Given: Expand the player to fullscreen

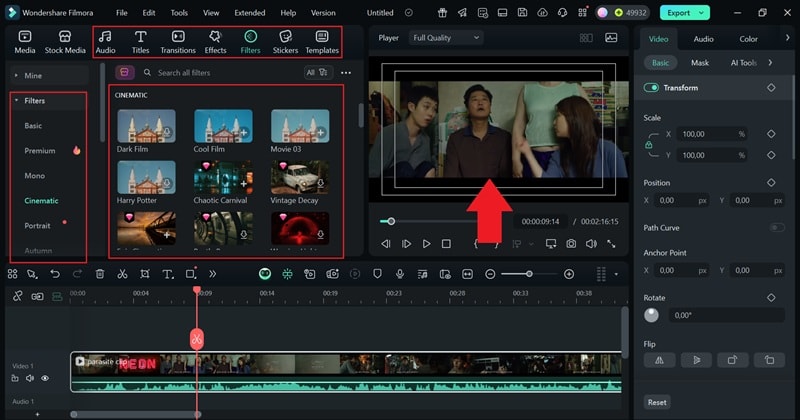Looking at the screenshot, I should coord(611,244).
